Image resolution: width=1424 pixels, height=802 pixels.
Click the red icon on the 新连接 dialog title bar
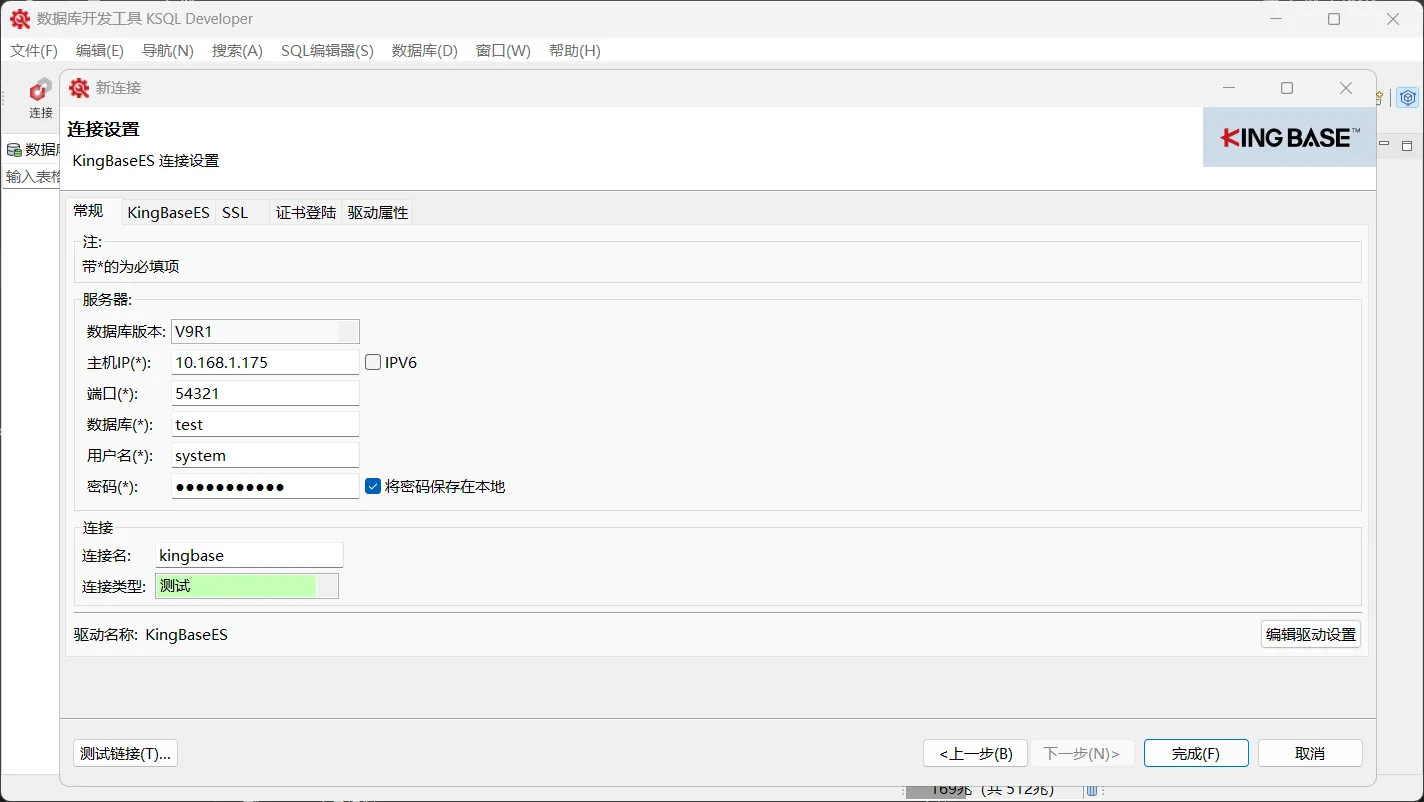pyautogui.click(x=78, y=88)
